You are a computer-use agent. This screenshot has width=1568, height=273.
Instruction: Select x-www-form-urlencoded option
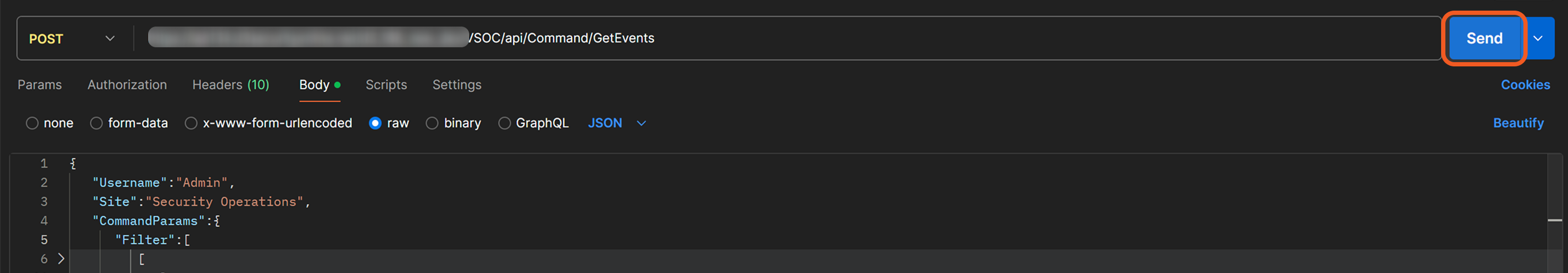[x=191, y=123]
